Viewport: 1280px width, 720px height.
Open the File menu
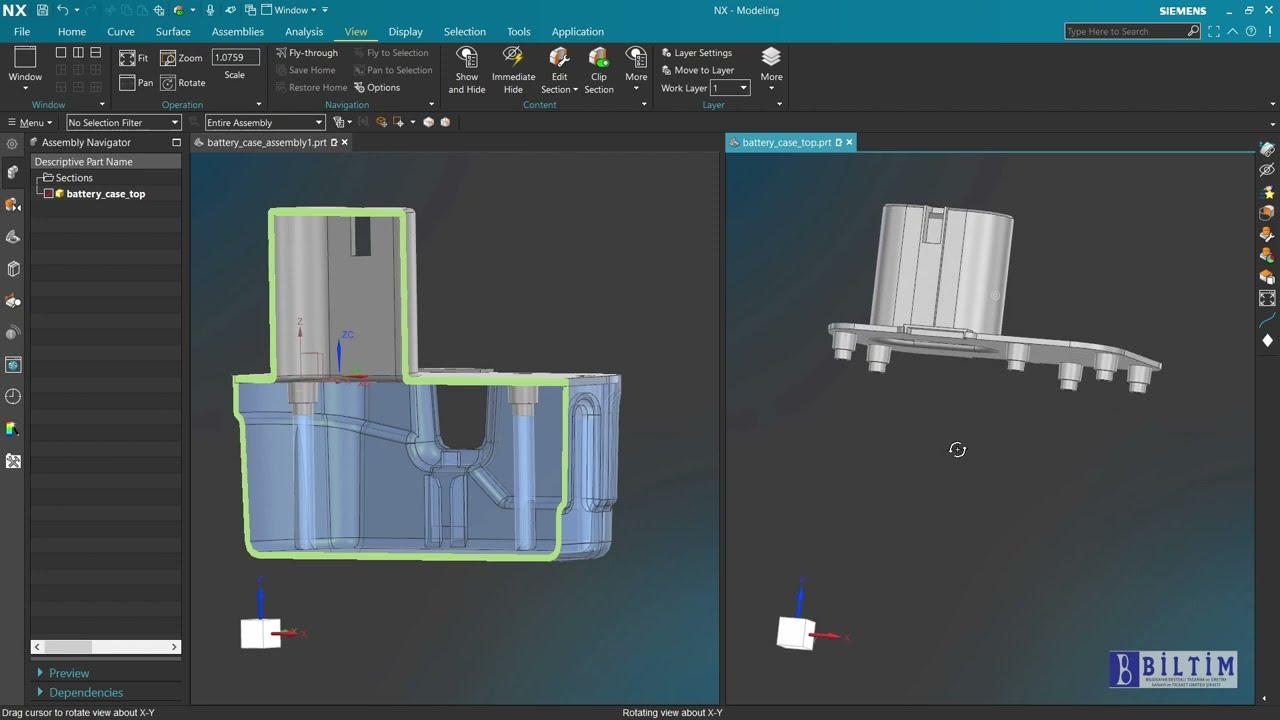click(22, 31)
